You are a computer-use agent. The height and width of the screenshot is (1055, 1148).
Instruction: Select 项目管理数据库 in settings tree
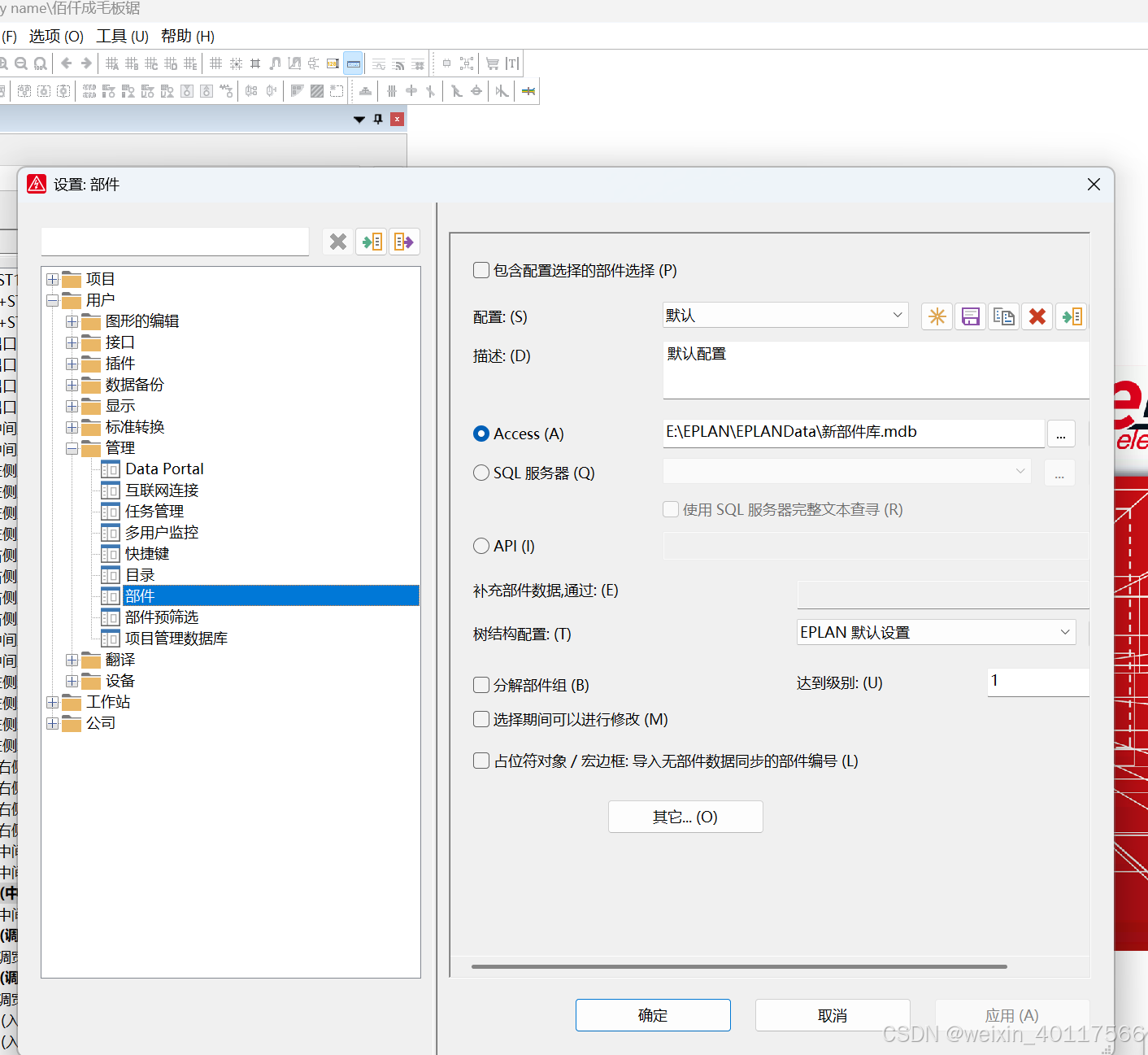(x=176, y=639)
